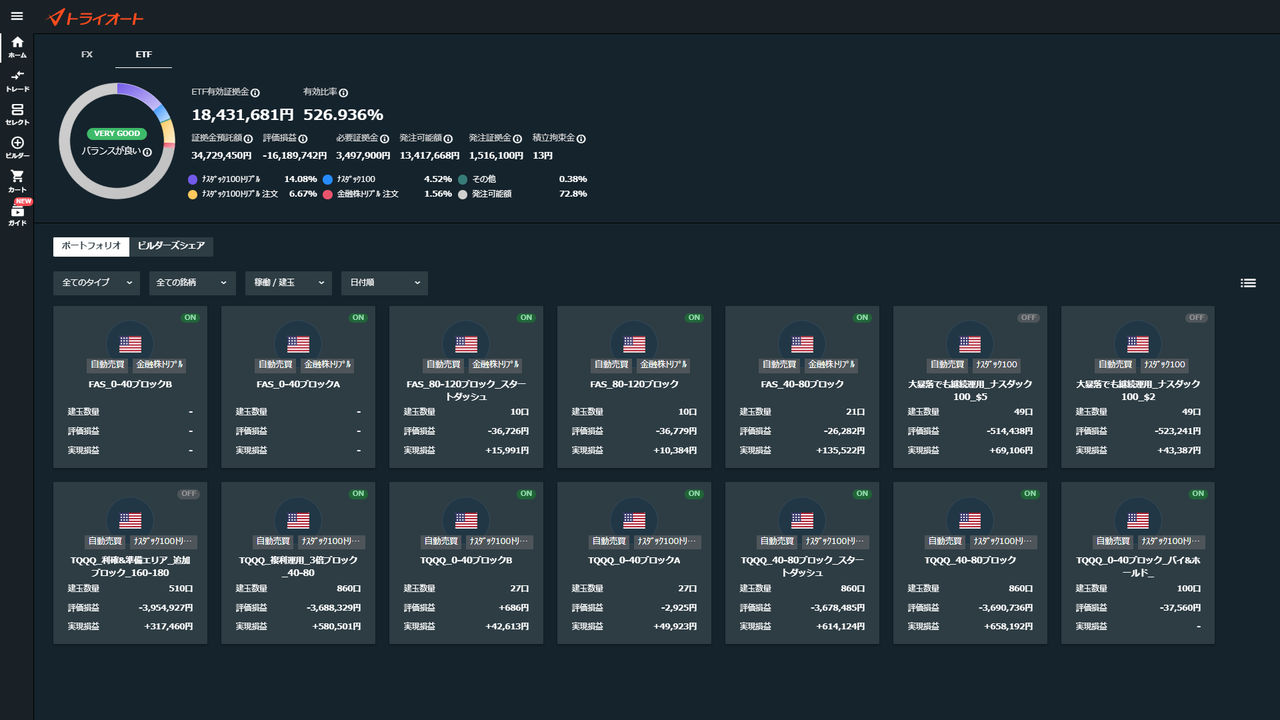Toggle ON badge of FAS_40-80ブロック
The height and width of the screenshot is (720, 1280).
862,317
